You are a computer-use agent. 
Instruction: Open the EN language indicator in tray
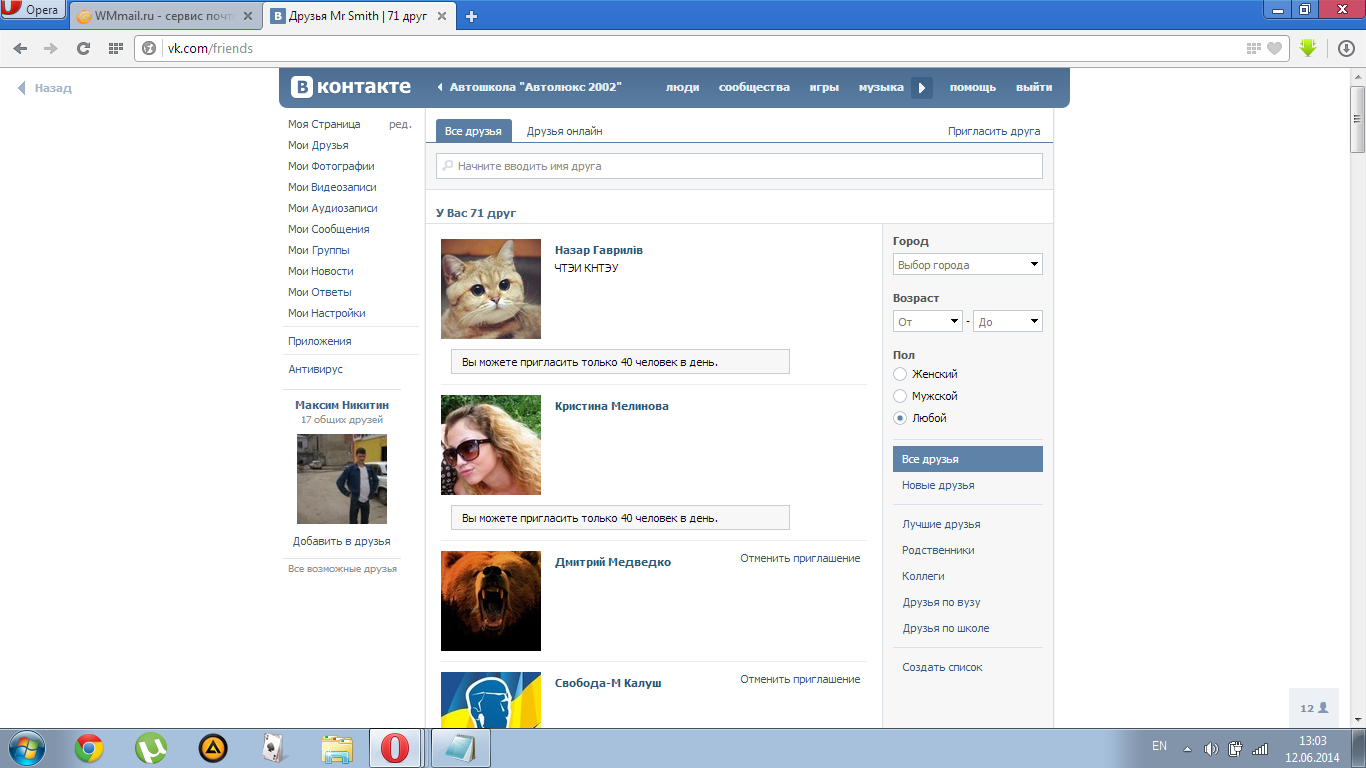1159,746
